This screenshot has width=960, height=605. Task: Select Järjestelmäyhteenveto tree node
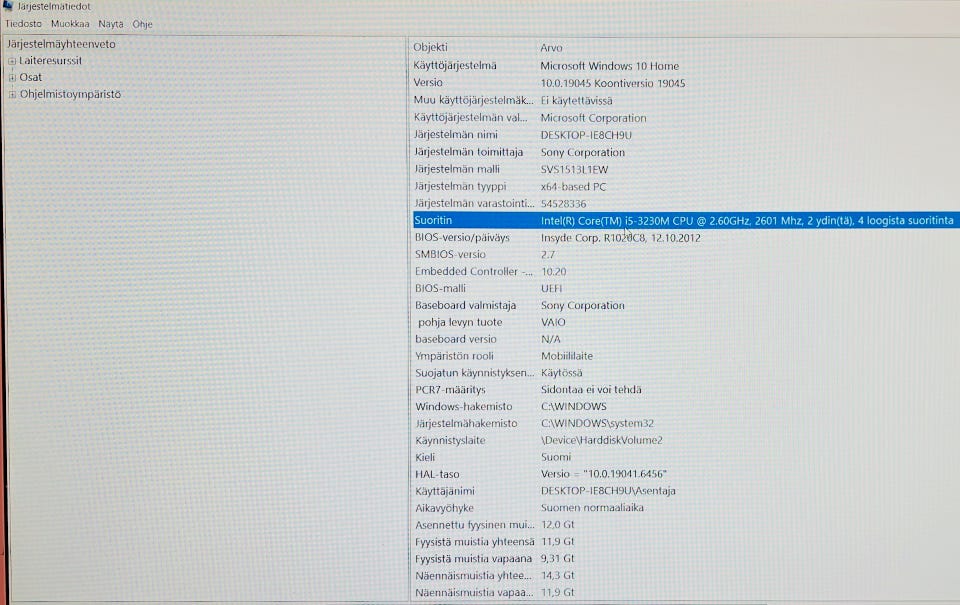point(61,44)
